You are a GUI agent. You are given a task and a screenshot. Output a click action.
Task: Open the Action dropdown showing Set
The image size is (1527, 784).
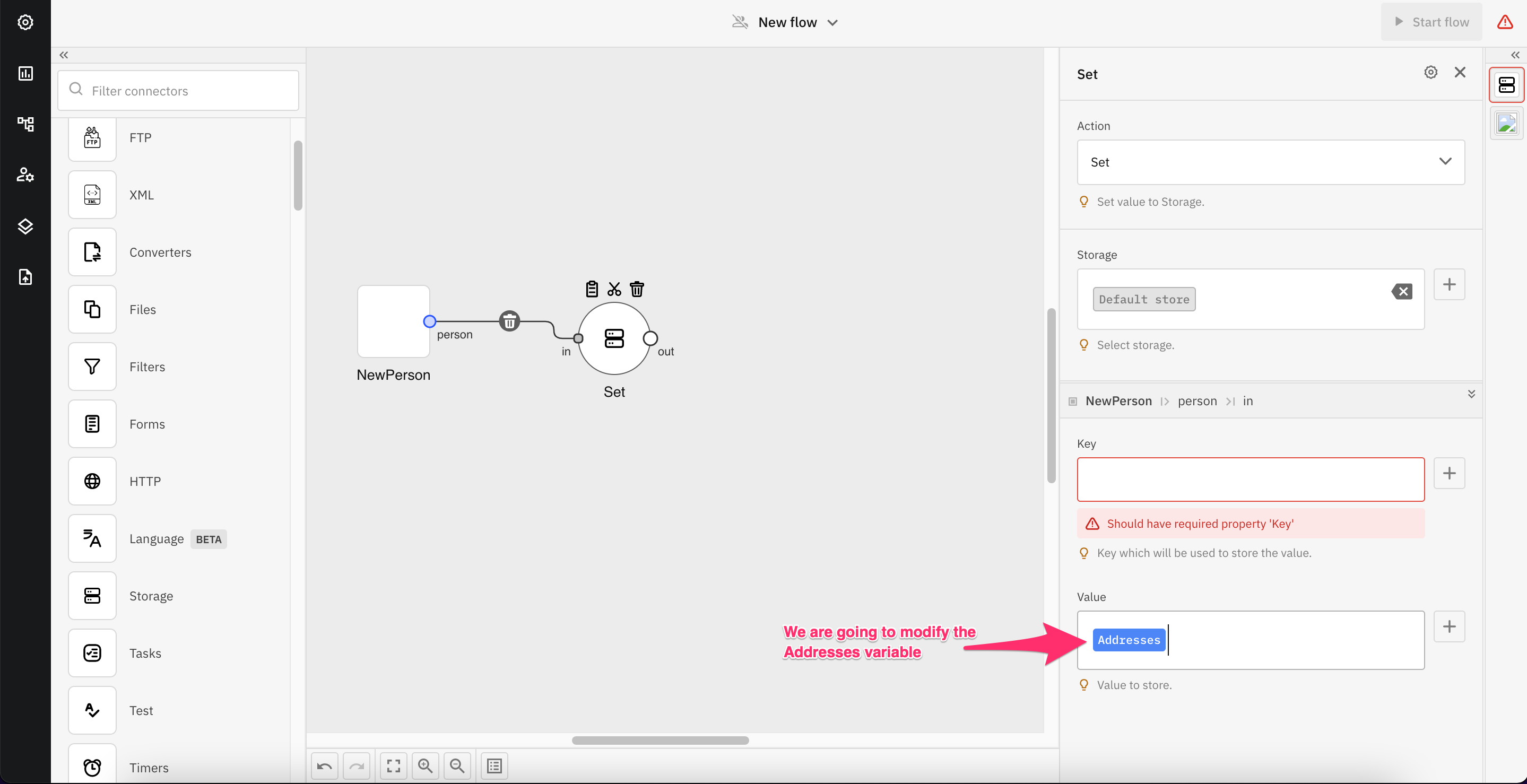(1270, 162)
